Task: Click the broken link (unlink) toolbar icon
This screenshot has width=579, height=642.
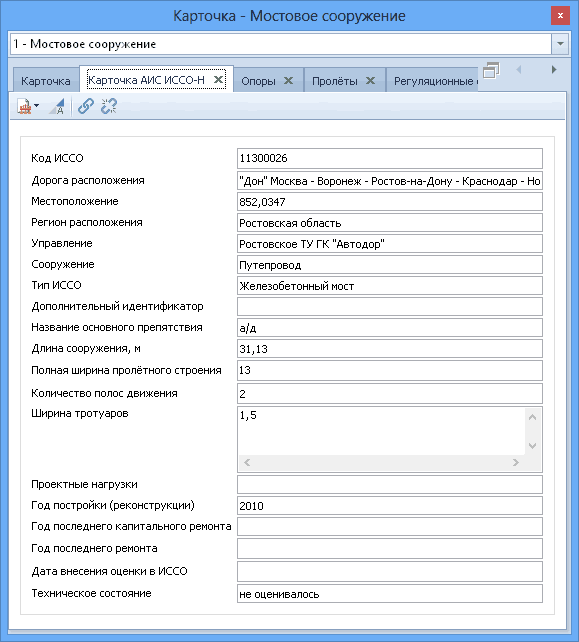Action: [x=109, y=106]
